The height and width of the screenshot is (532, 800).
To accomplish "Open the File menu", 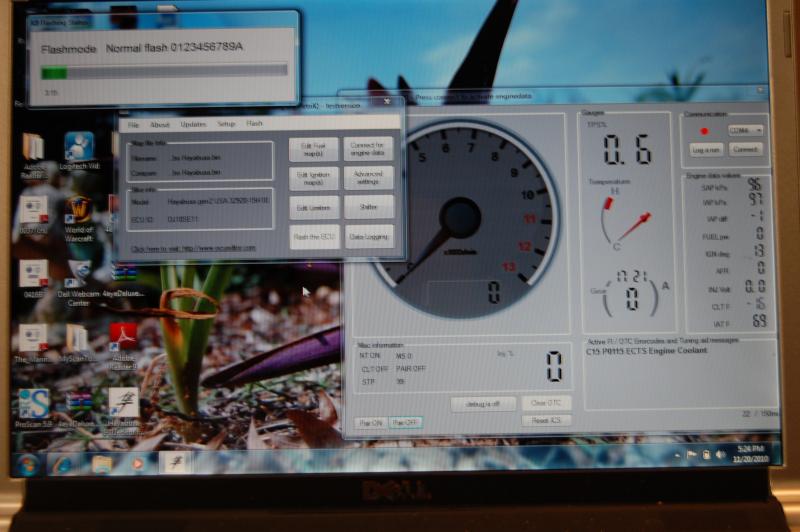I will coord(133,124).
